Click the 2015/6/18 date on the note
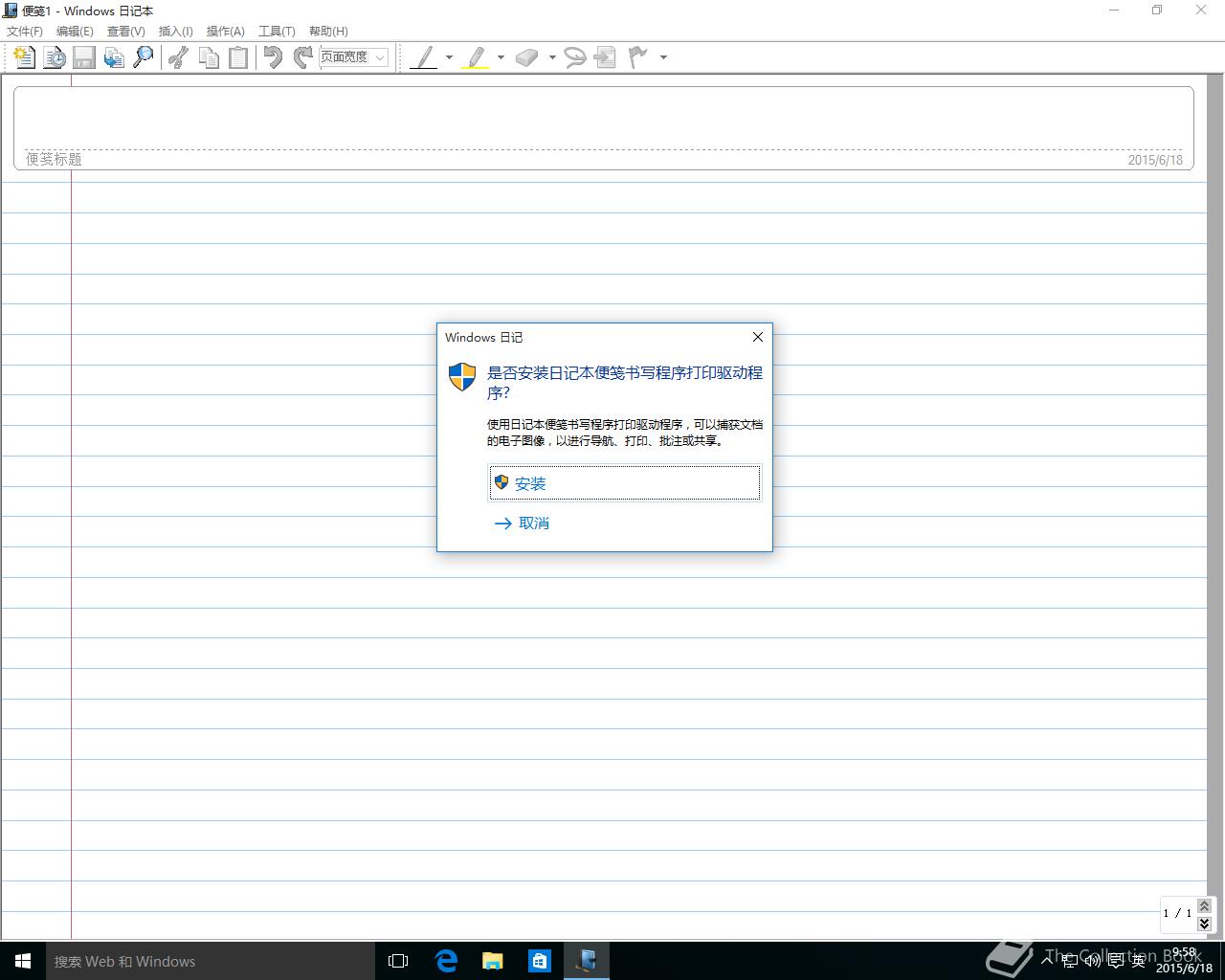 [x=1155, y=160]
